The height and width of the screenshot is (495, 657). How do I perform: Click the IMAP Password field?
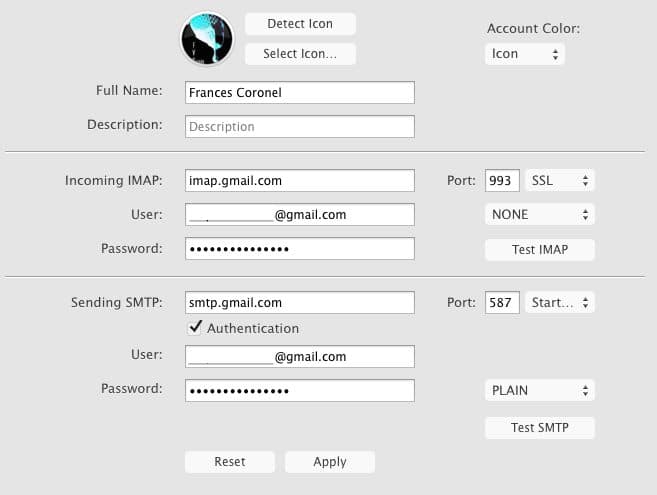(300, 249)
